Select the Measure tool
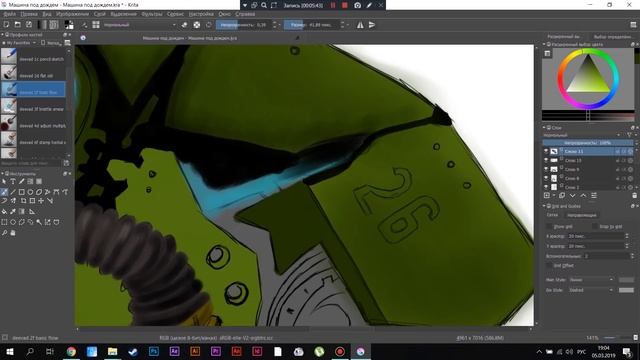640x360 pixels. [31, 211]
